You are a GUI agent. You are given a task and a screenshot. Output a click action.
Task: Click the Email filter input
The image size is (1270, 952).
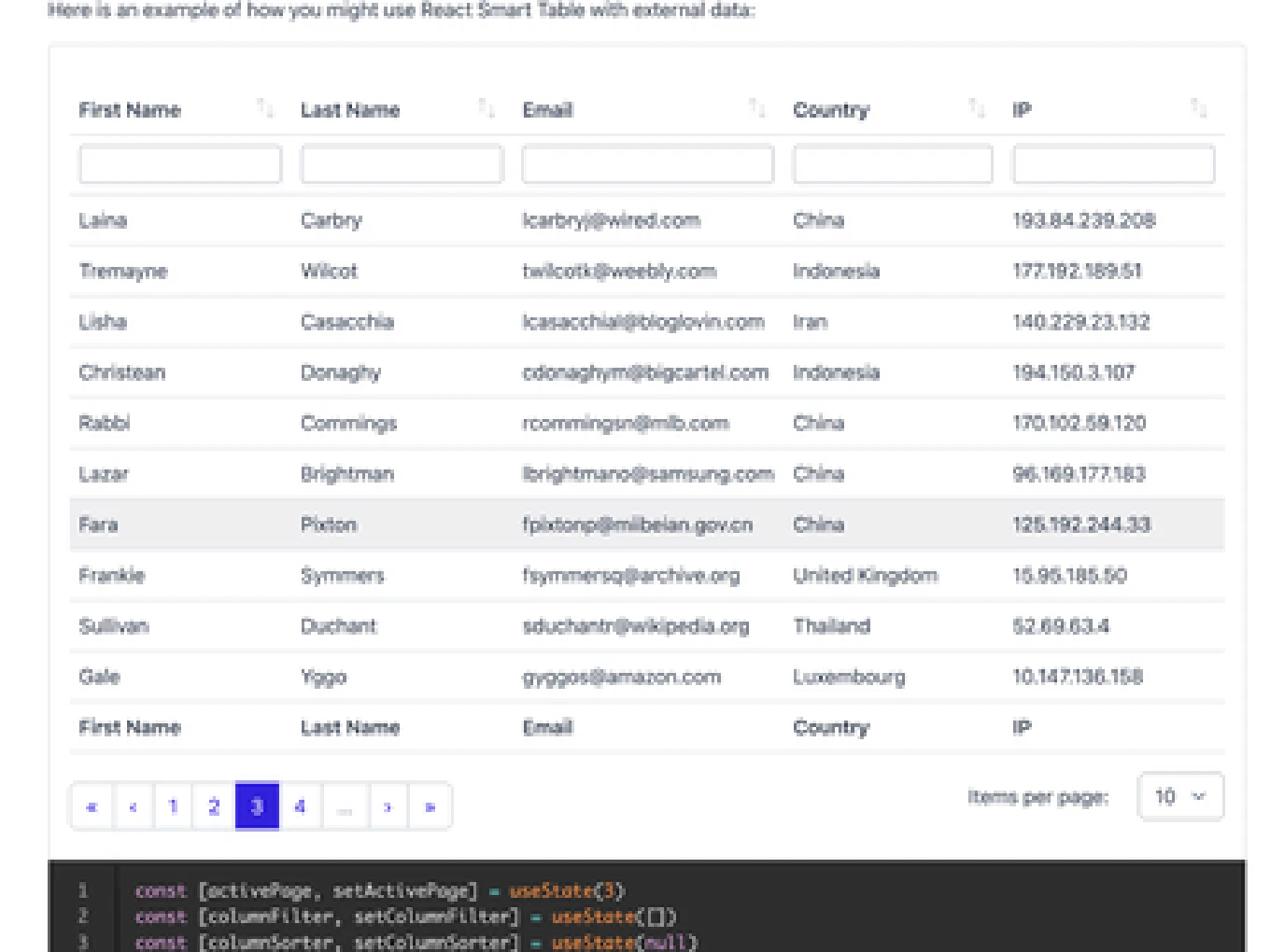click(648, 164)
